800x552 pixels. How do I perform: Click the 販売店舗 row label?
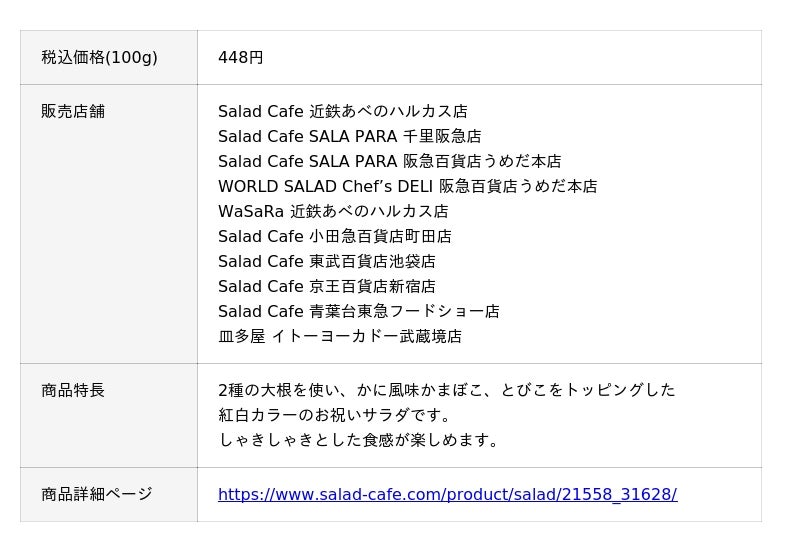[73, 112]
